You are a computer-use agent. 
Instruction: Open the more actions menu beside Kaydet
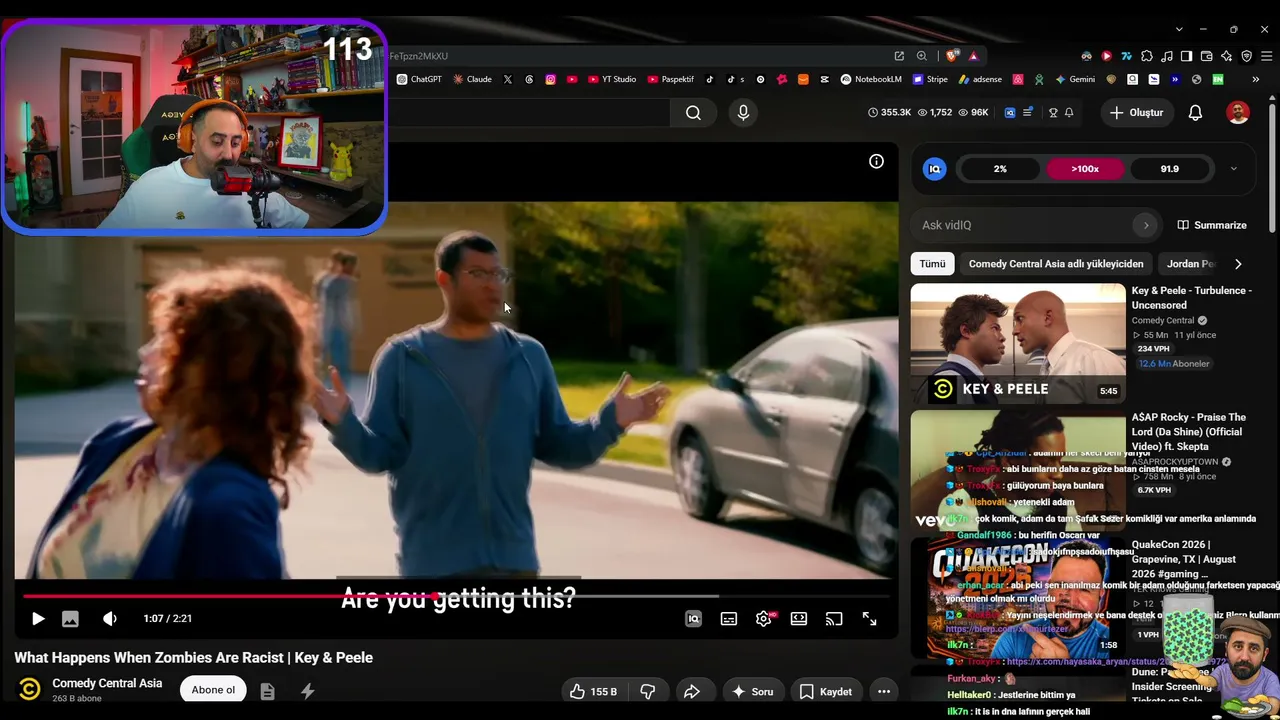click(x=883, y=691)
